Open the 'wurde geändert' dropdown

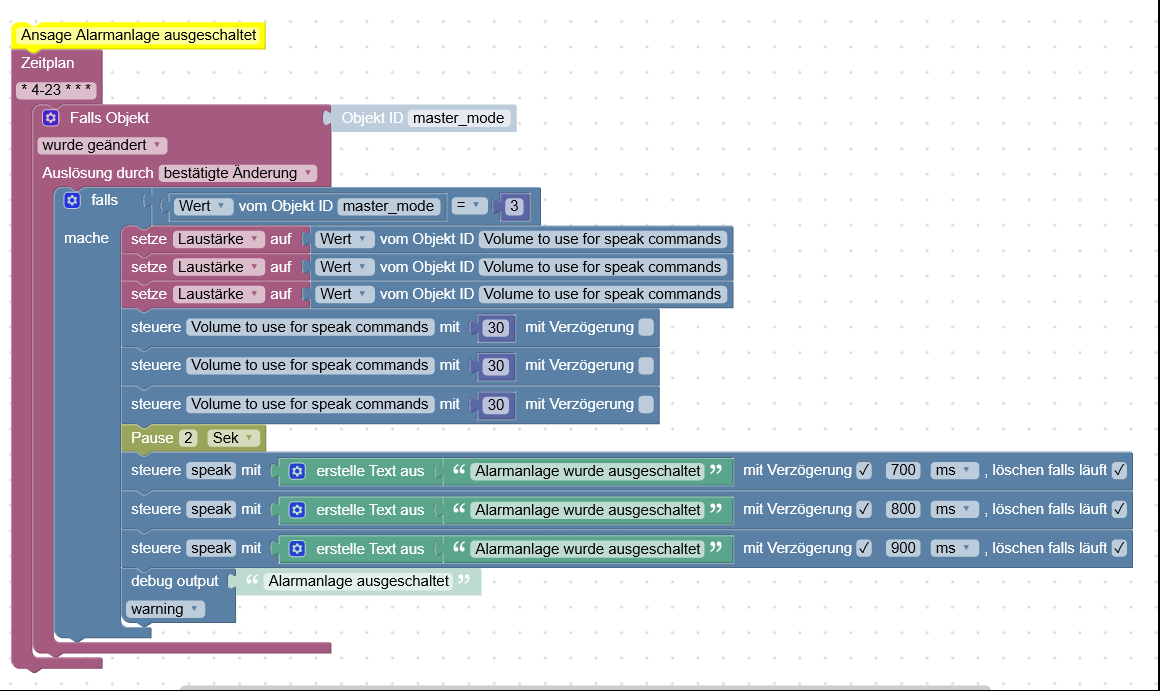[102, 145]
